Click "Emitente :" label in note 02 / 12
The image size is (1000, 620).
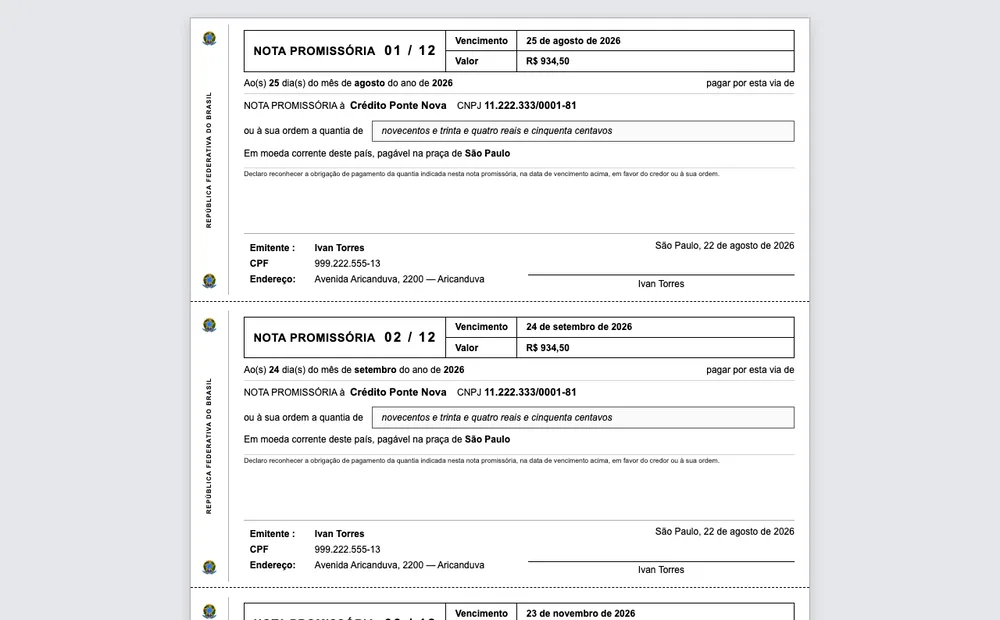pos(272,534)
